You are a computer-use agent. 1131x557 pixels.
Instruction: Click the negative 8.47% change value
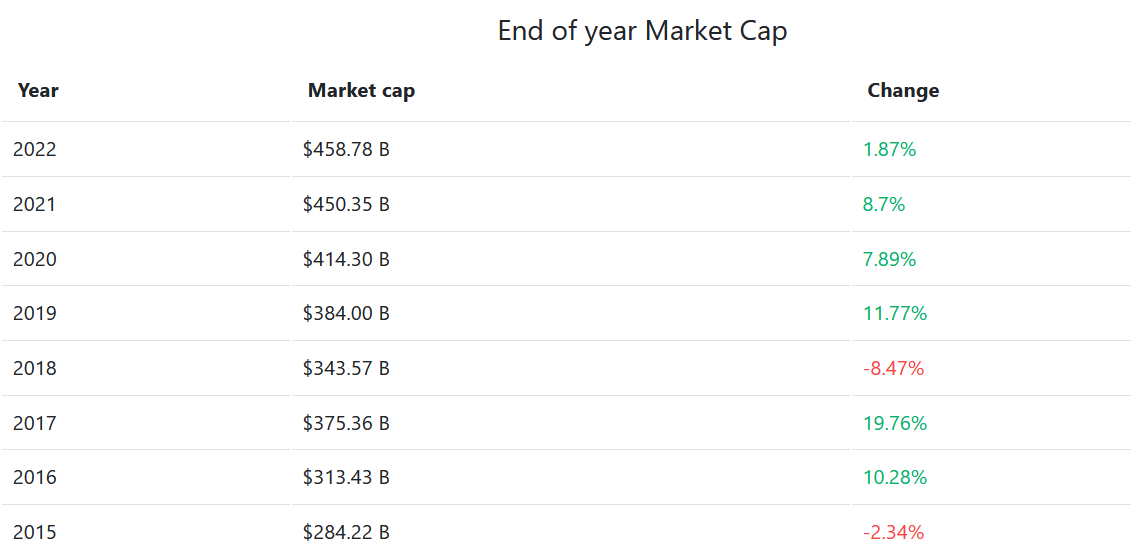[x=893, y=369]
